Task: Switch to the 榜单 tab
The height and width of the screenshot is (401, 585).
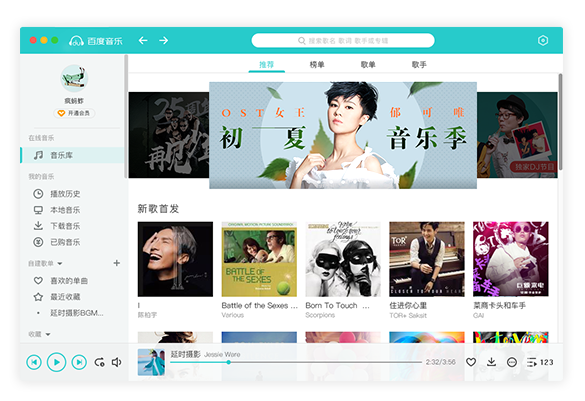Action: pyautogui.click(x=317, y=65)
